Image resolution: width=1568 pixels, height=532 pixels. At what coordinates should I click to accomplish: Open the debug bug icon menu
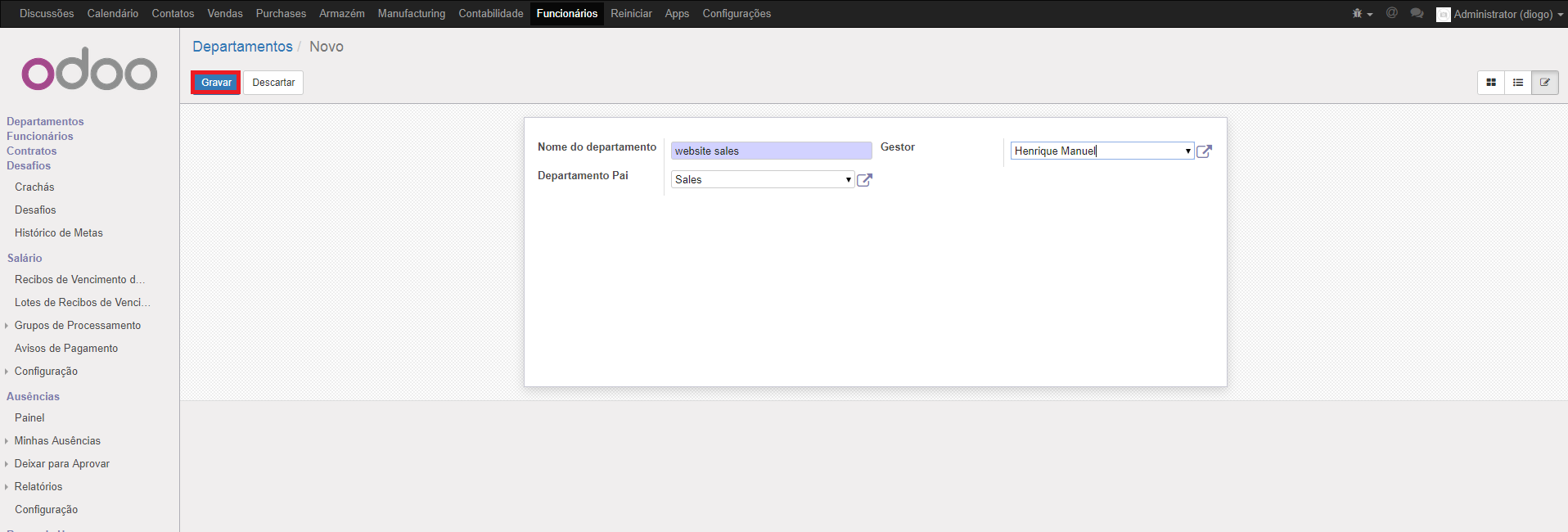[x=1361, y=14]
